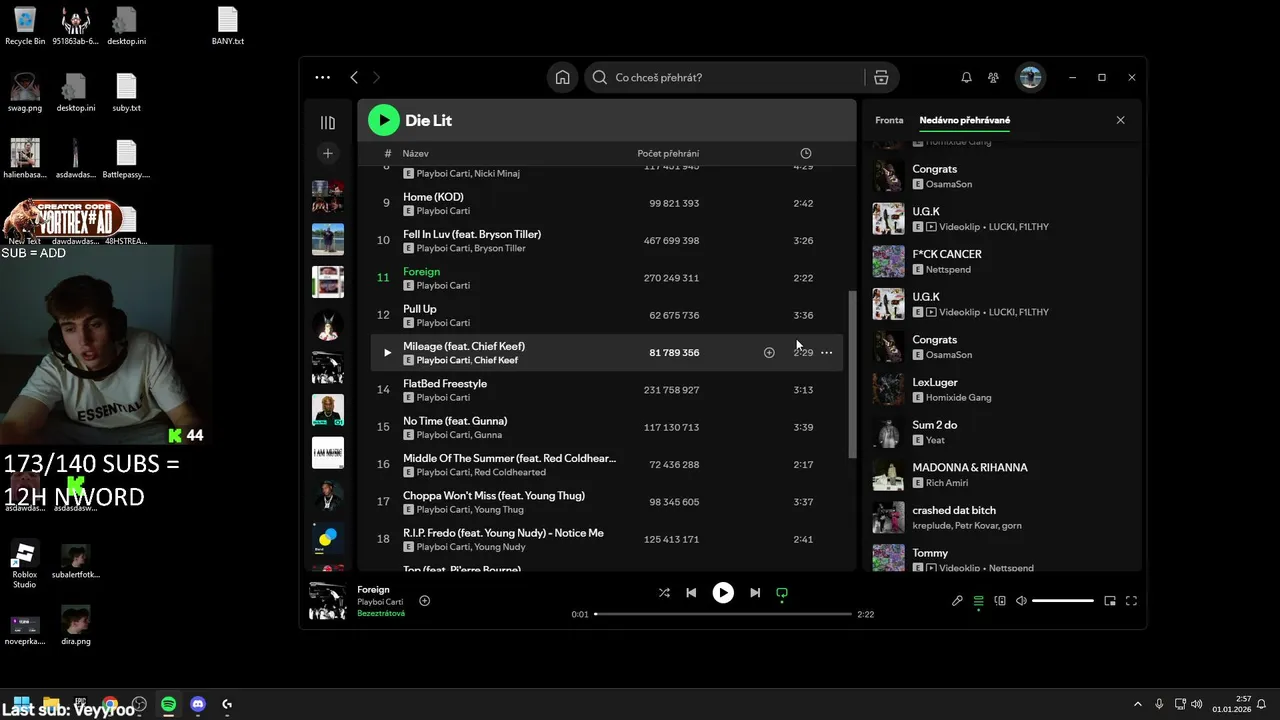Open now-playing album cover thumbnail

coord(328,601)
